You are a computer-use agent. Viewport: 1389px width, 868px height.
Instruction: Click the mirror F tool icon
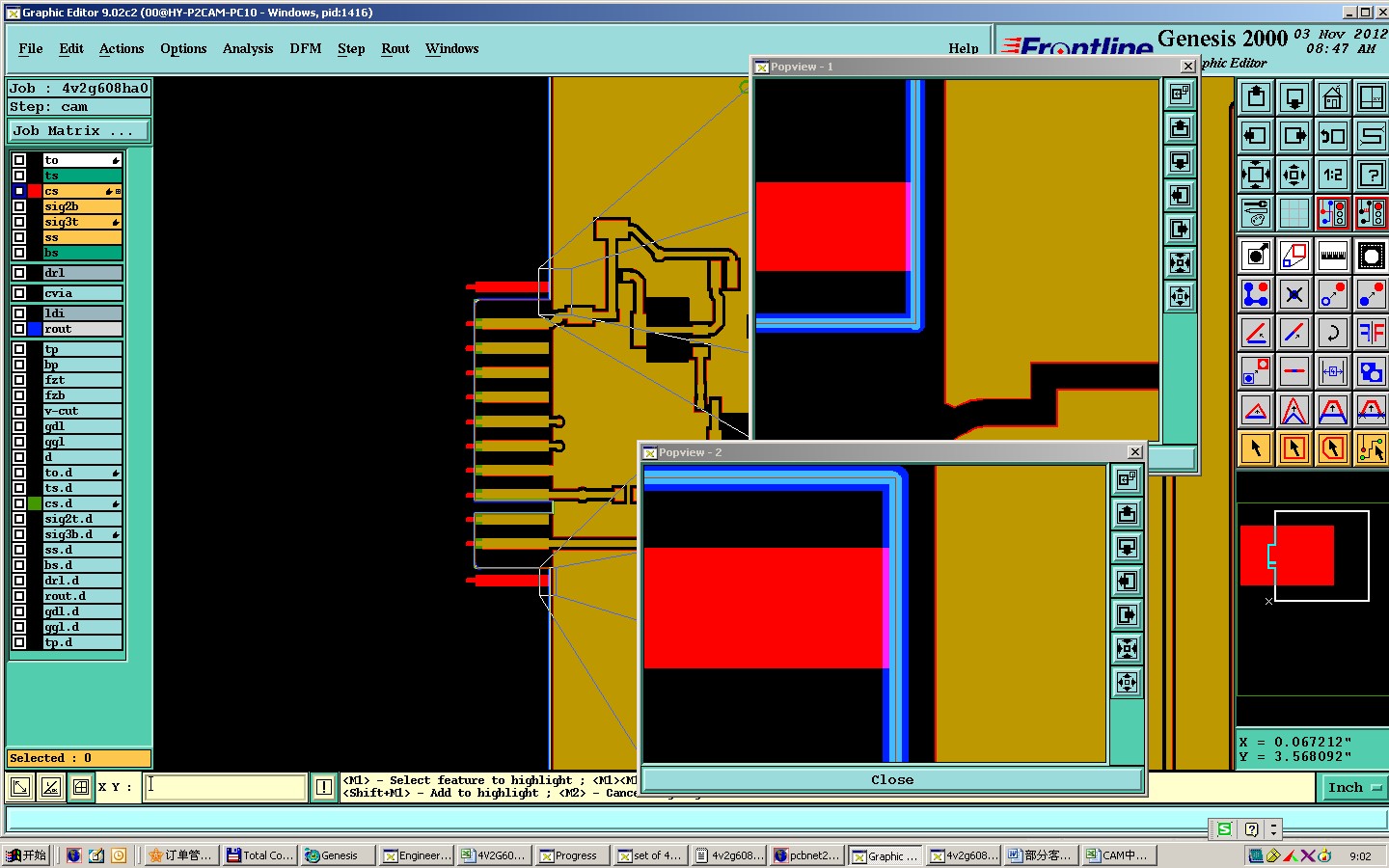1372,333
